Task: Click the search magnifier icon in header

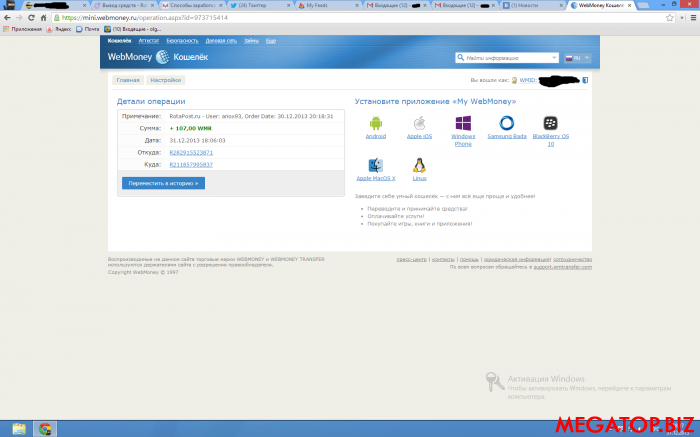Action: coord(460,58)
